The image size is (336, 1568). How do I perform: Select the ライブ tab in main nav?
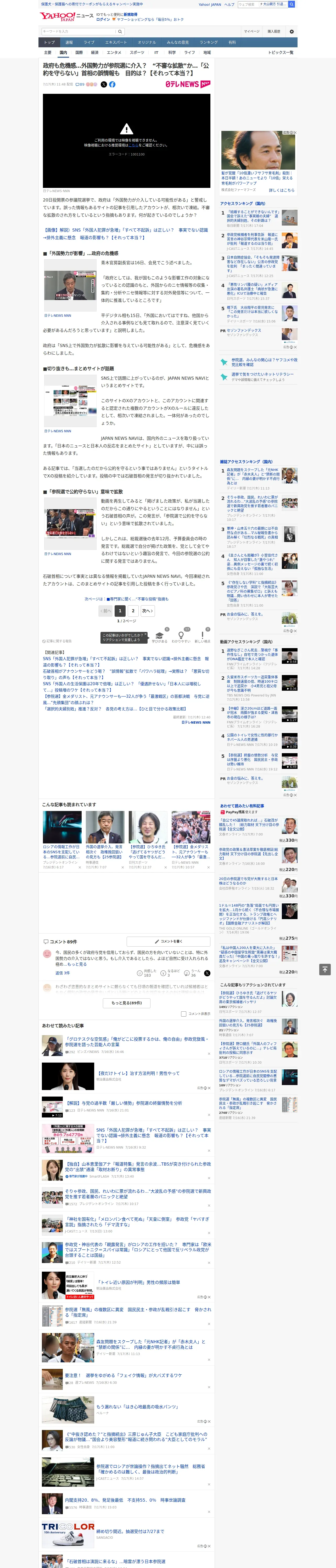(89, 42)
